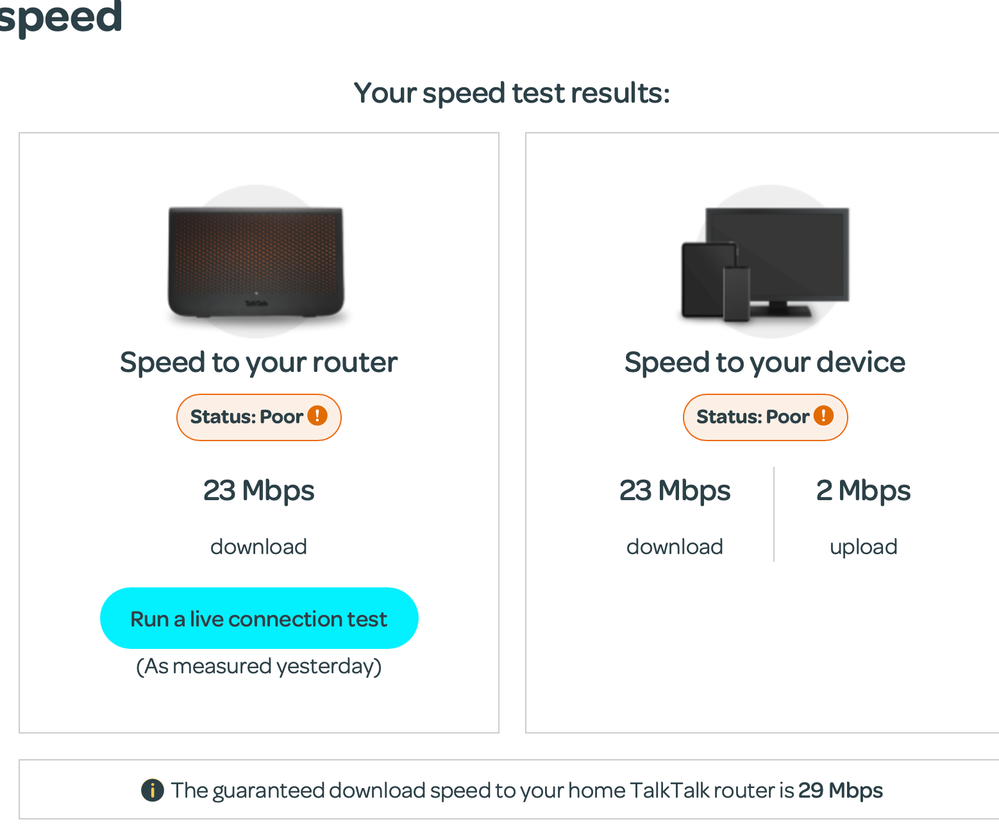Click the guaranteed download speed banner
The width and height of the screenshot is (999, 840).
coord(512,790)
